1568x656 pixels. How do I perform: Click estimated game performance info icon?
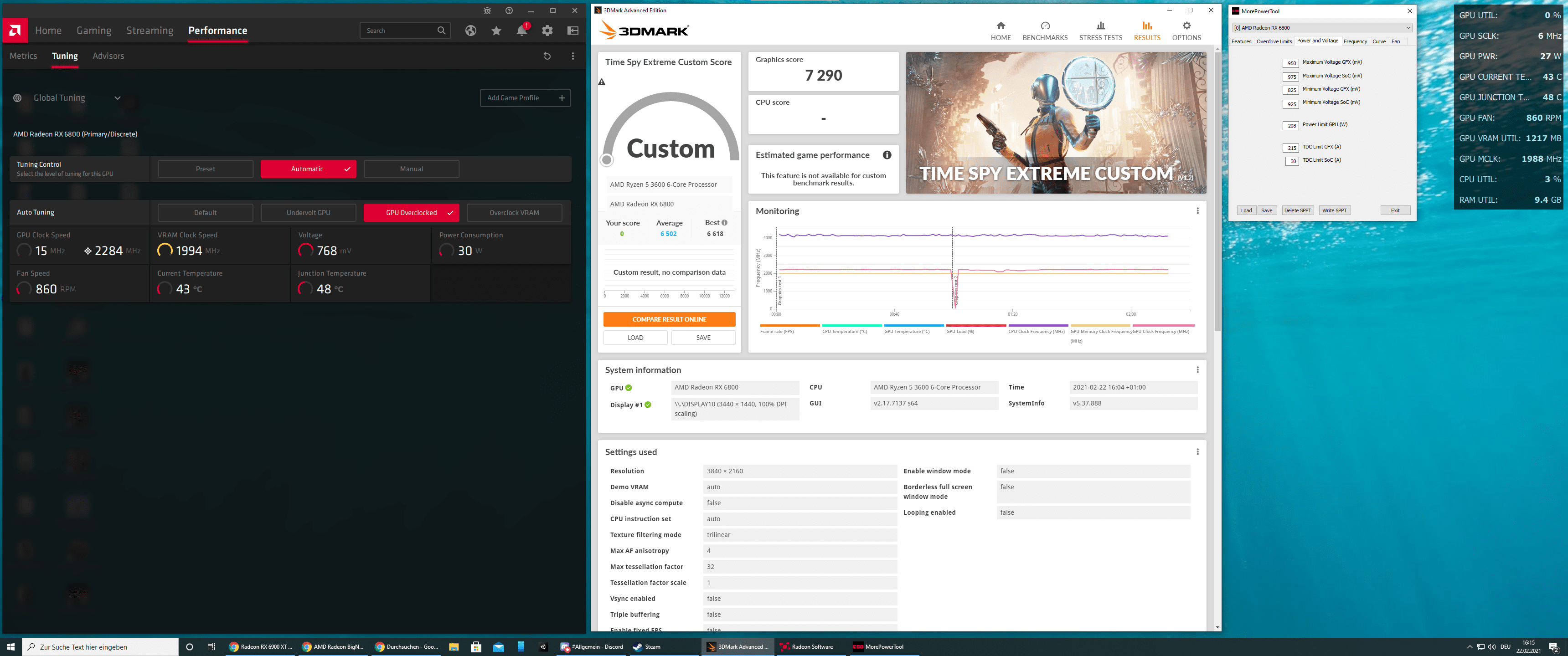[887, 155]
